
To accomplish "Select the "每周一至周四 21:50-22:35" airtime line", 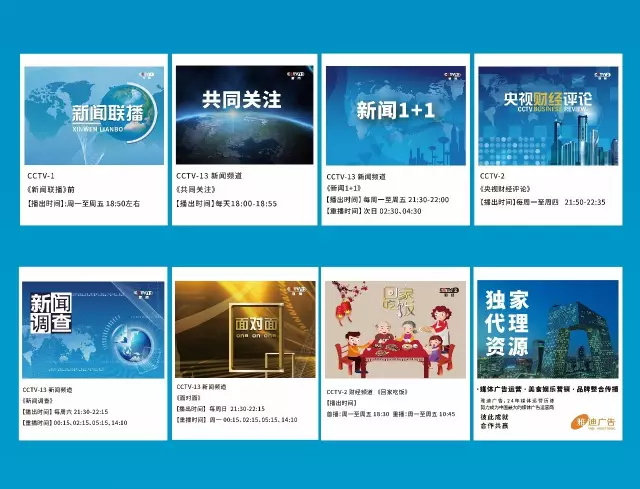I will pos(561,202).
